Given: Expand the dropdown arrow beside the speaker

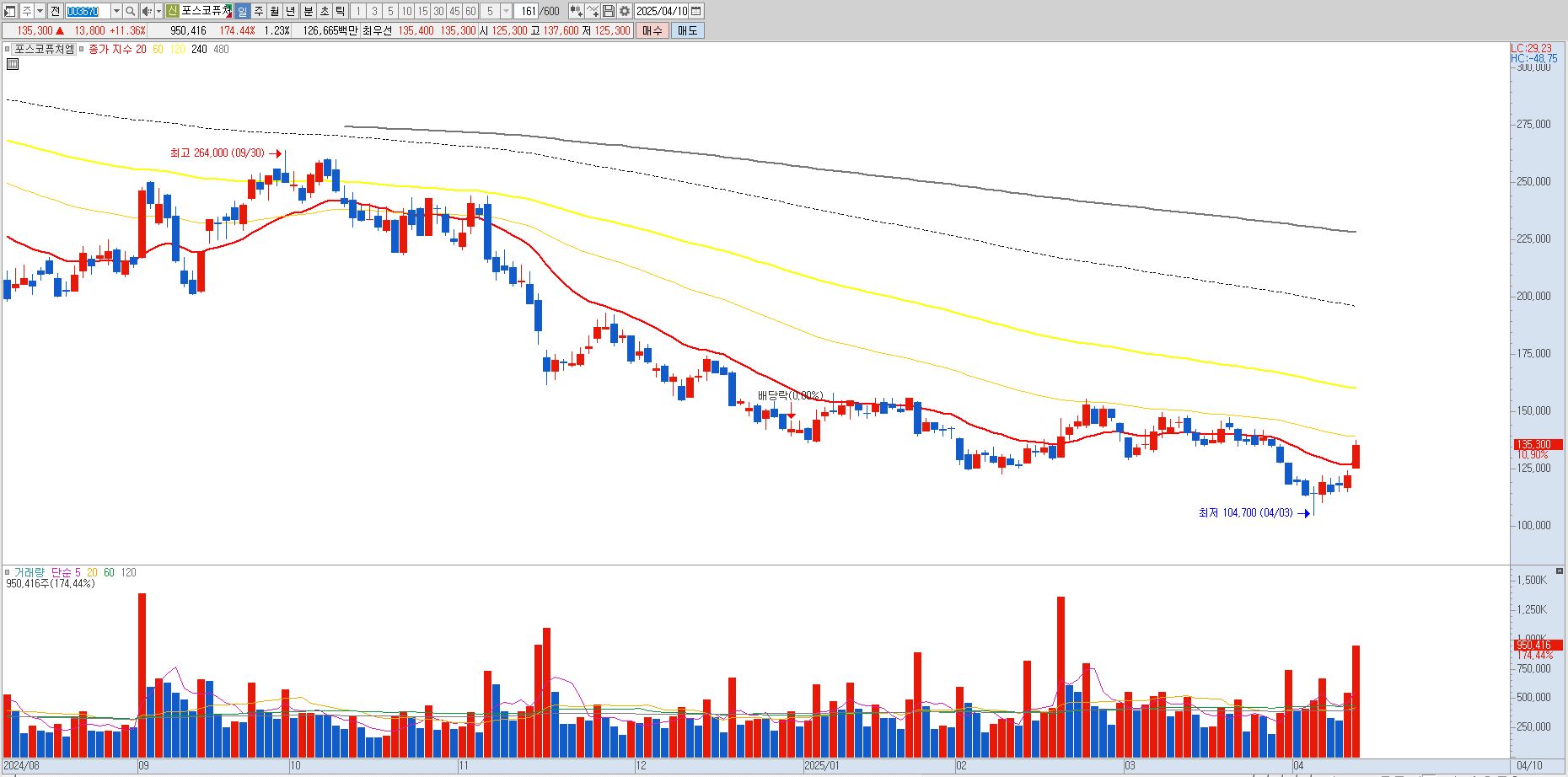Looking at the screenshot, I should point(158,11).
